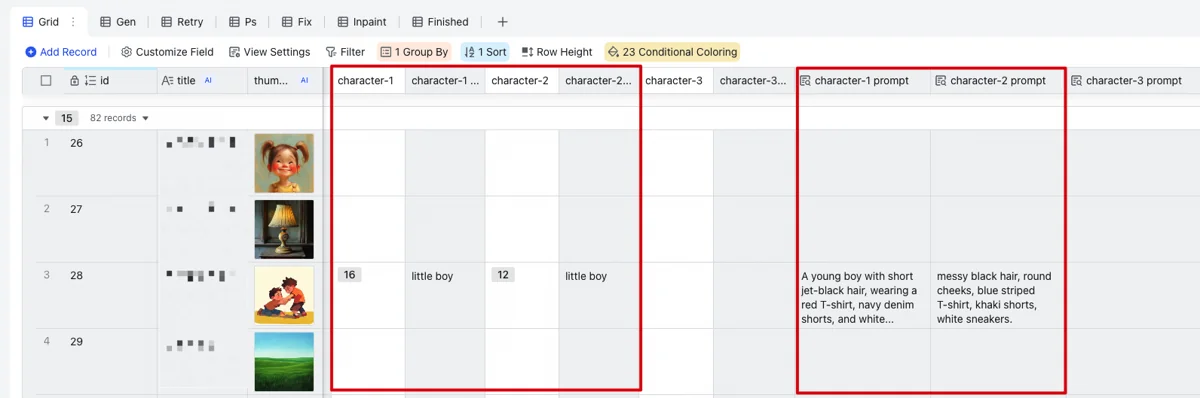Screen dimensions: 1200x398
Task: Open the 1 Sort settings
Action: point(485,52)
